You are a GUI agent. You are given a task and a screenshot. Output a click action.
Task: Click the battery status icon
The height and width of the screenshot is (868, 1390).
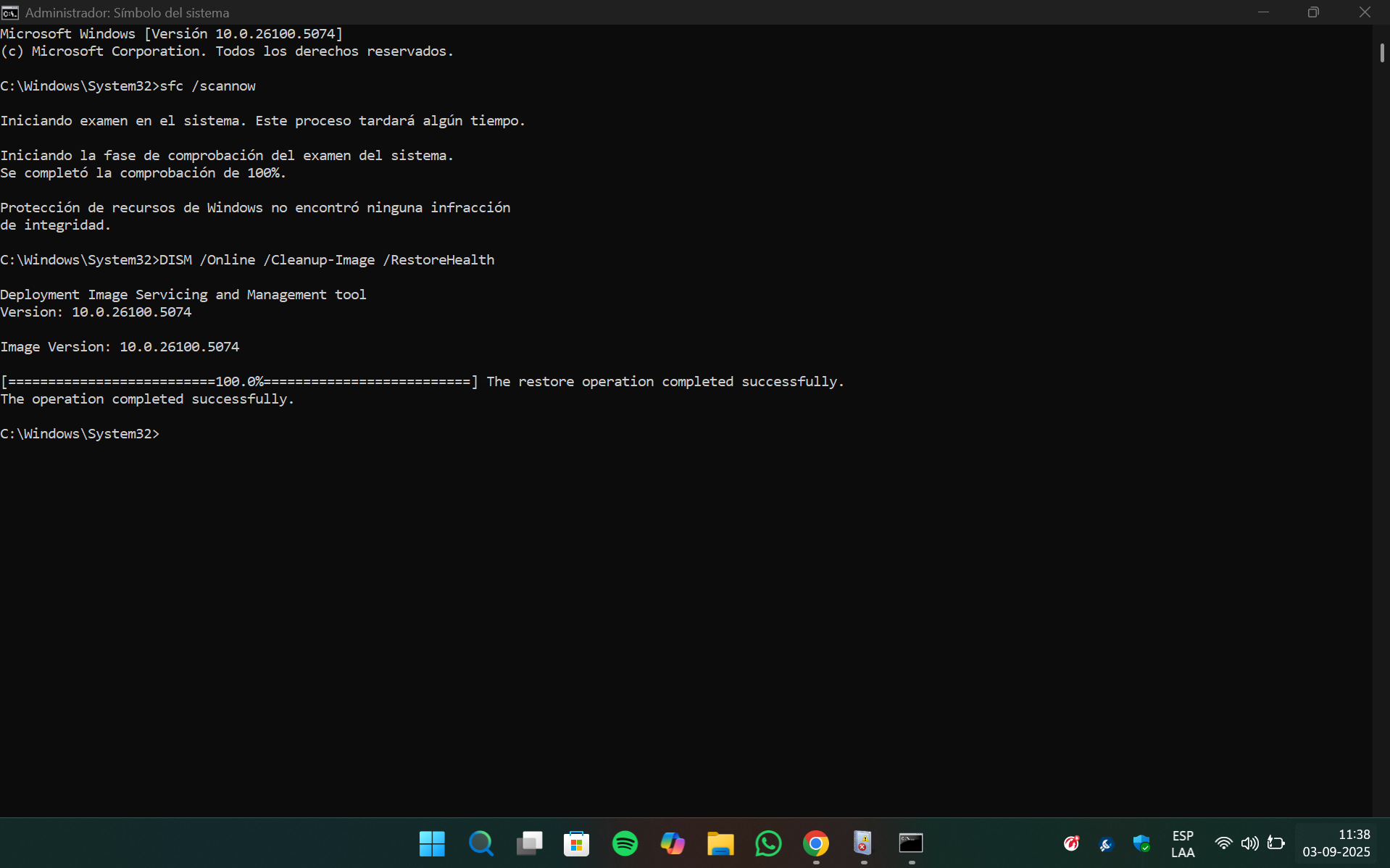pyautogui.click(x=1276, y=843)
